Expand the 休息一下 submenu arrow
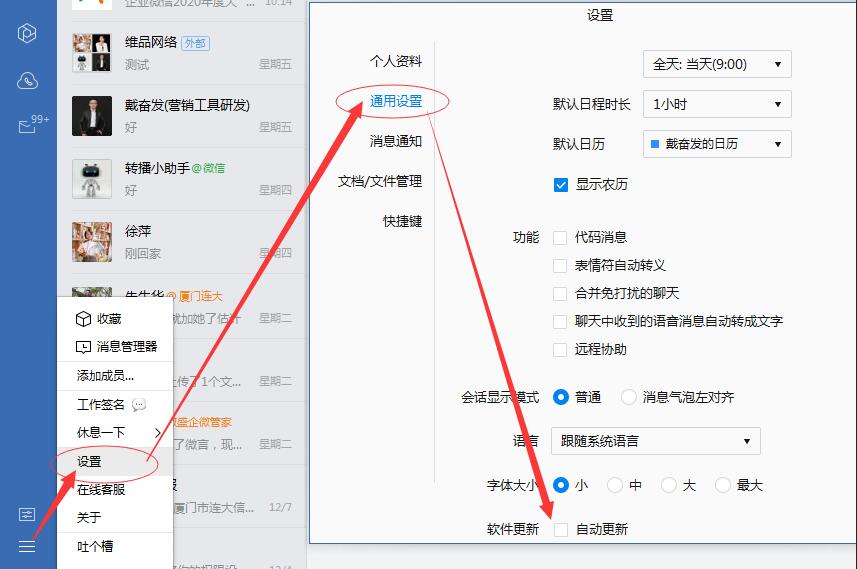 click(x=157, y=433)
